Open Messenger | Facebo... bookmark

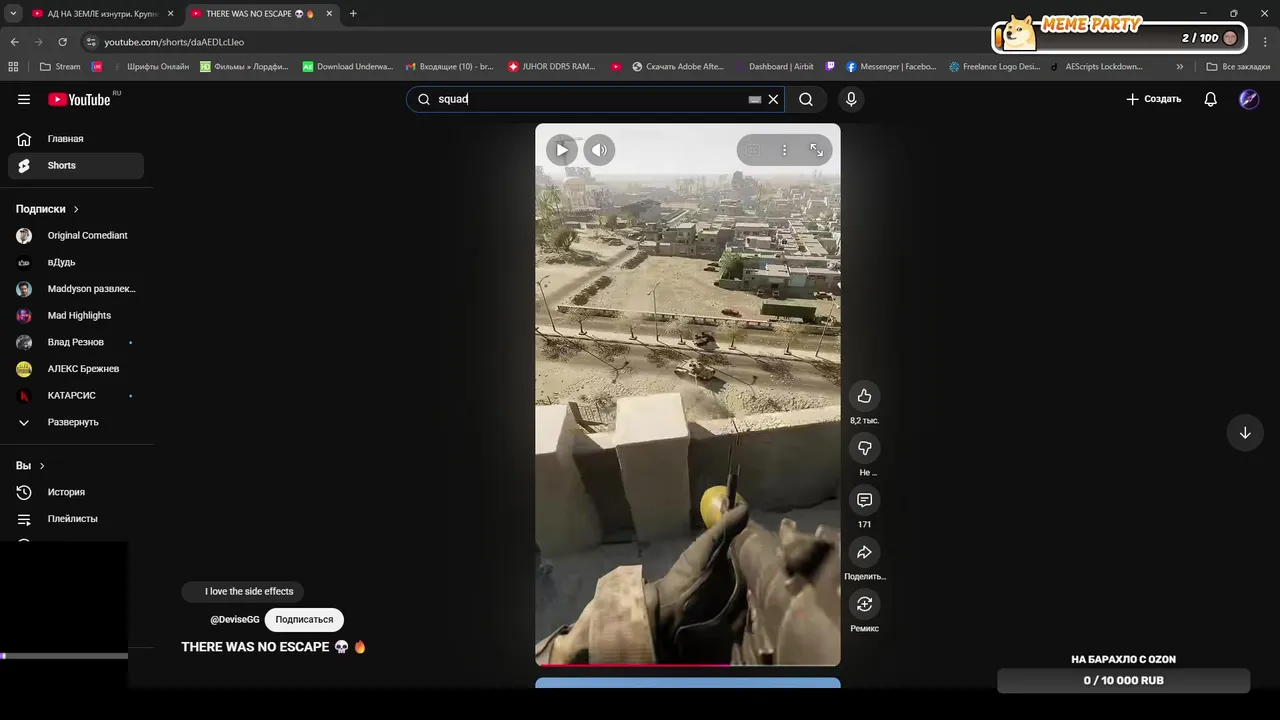click(891, 67)
